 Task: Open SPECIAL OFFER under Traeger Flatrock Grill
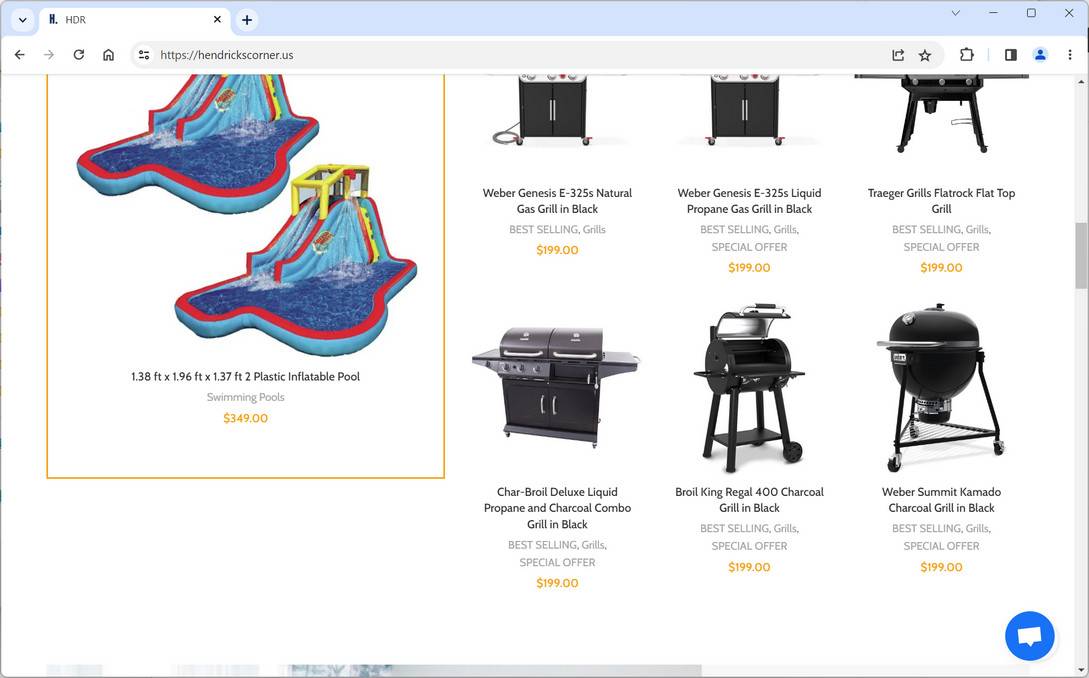(941, 247)
